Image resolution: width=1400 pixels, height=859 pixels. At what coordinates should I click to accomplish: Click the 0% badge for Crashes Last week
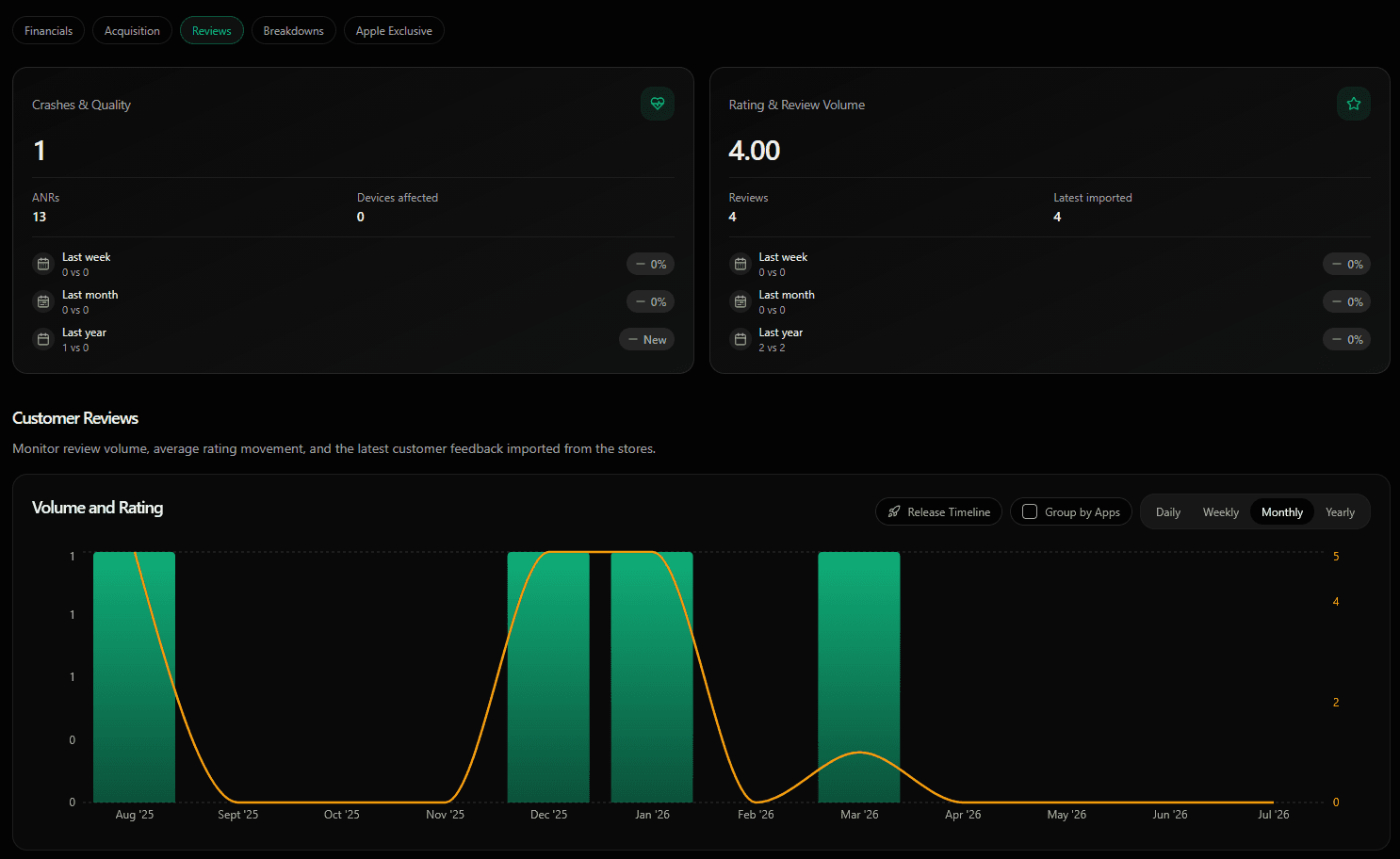650,265
